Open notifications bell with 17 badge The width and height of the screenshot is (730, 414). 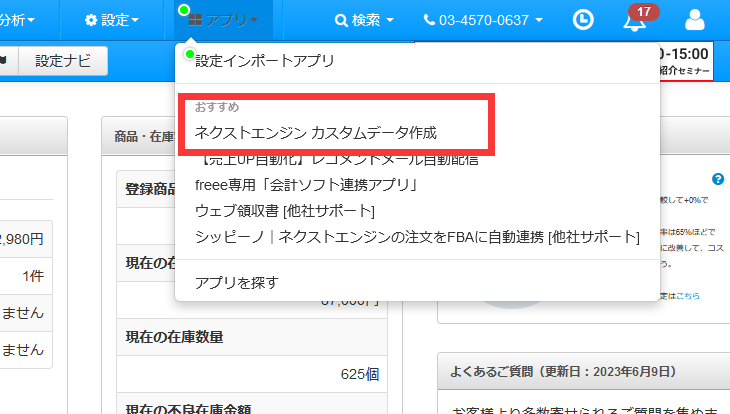[x=634, y=21]
